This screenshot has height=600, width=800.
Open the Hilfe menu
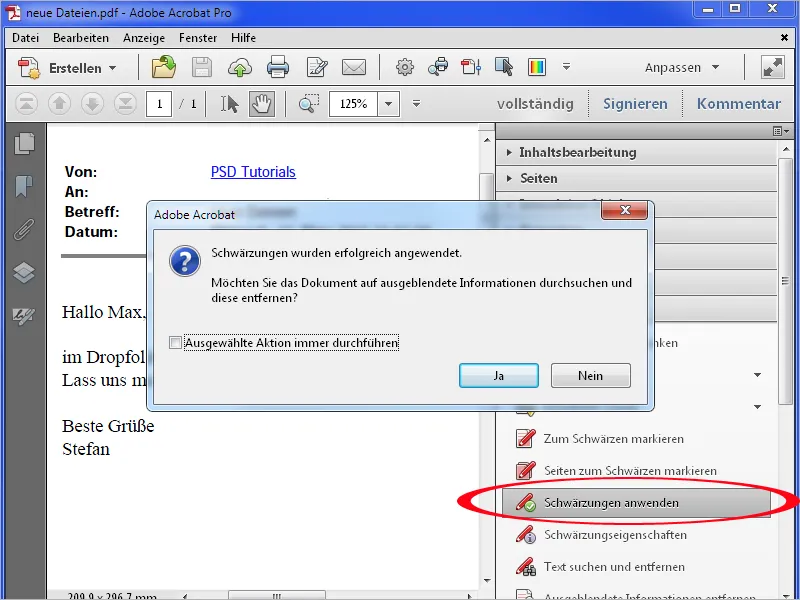click(x=243, y=38)
